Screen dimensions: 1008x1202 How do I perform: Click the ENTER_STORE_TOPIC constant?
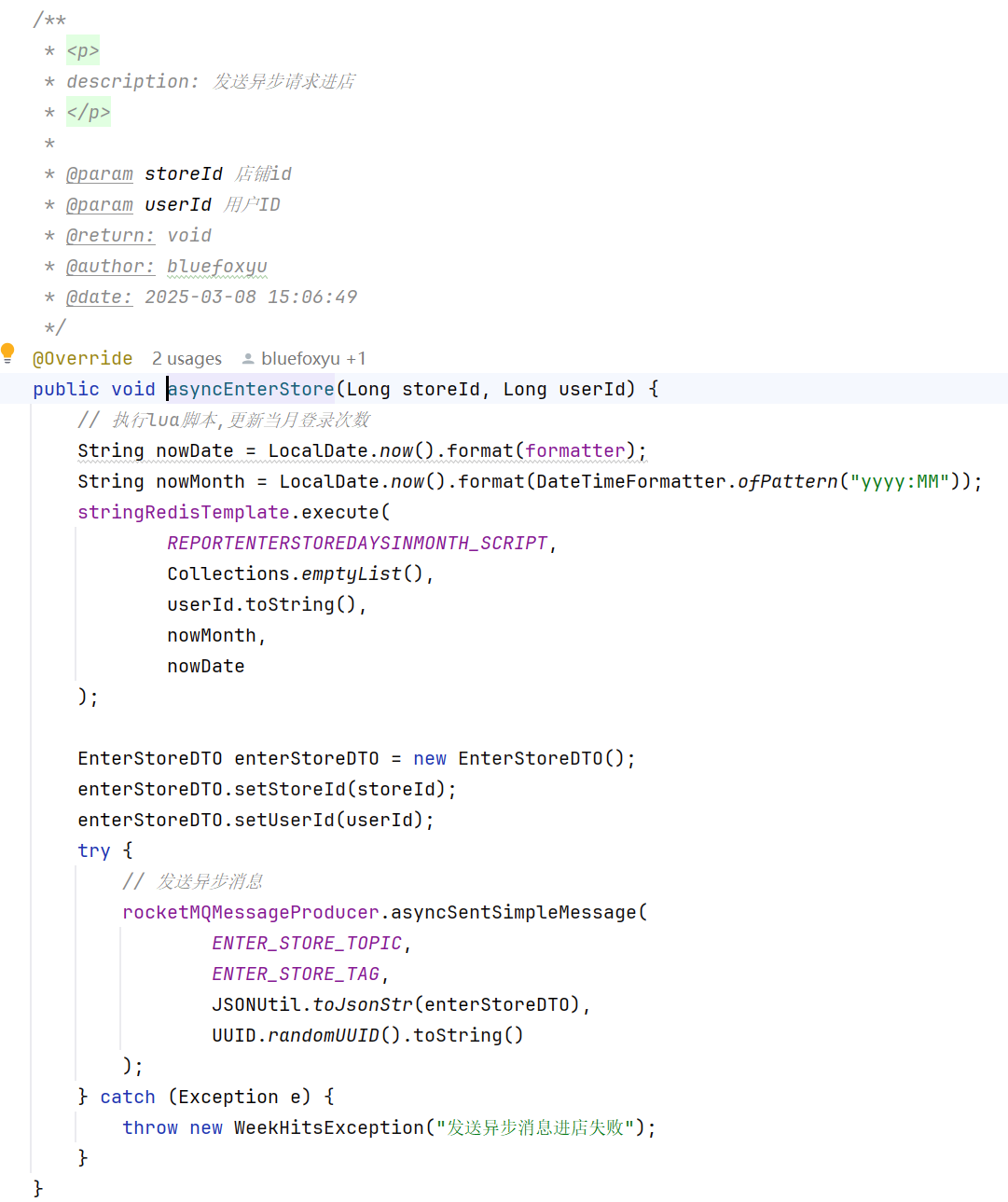pyautogui.click(x=307, y=944)
